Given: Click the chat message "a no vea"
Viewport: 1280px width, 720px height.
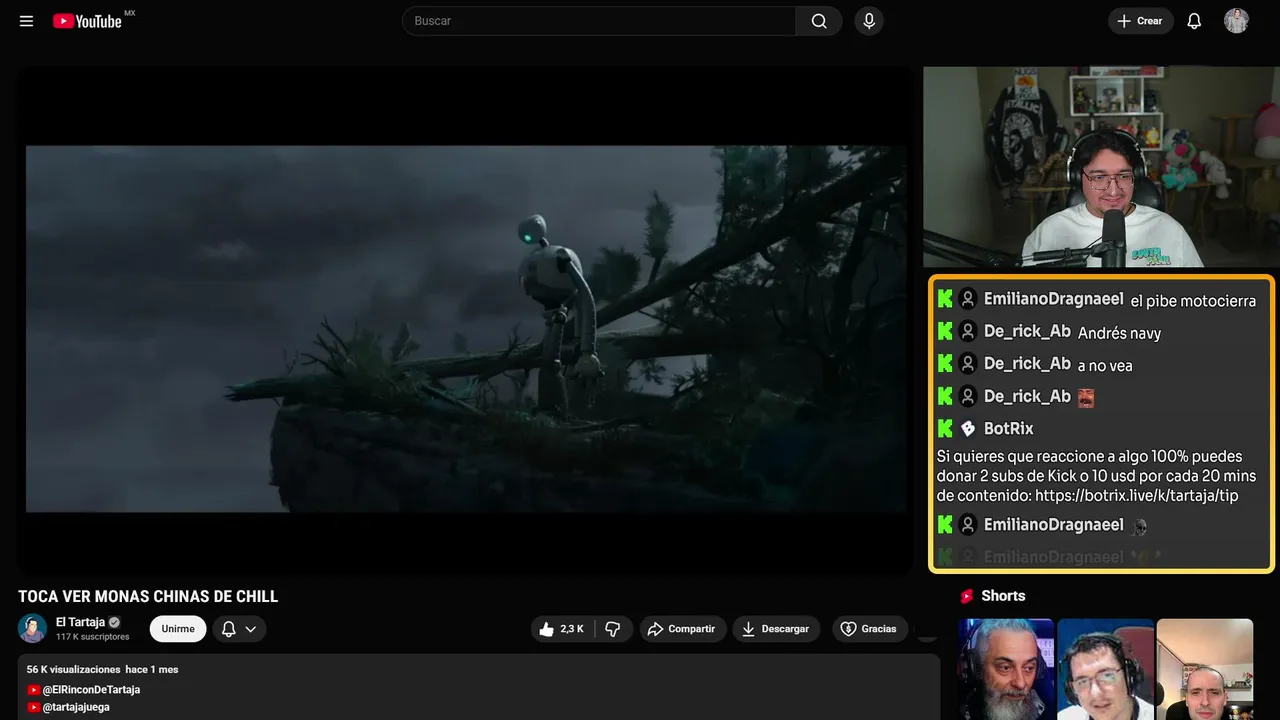Looking at the screenshot, I should point(1105,365).
